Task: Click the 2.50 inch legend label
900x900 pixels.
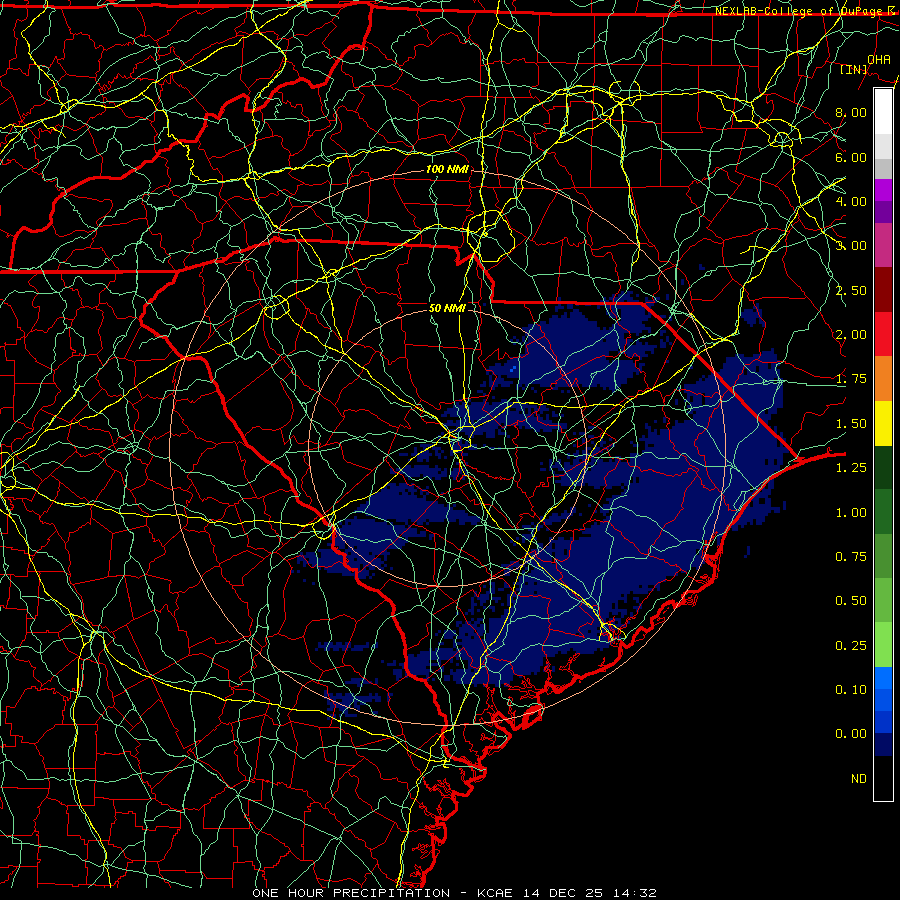Action: (851, 290)
